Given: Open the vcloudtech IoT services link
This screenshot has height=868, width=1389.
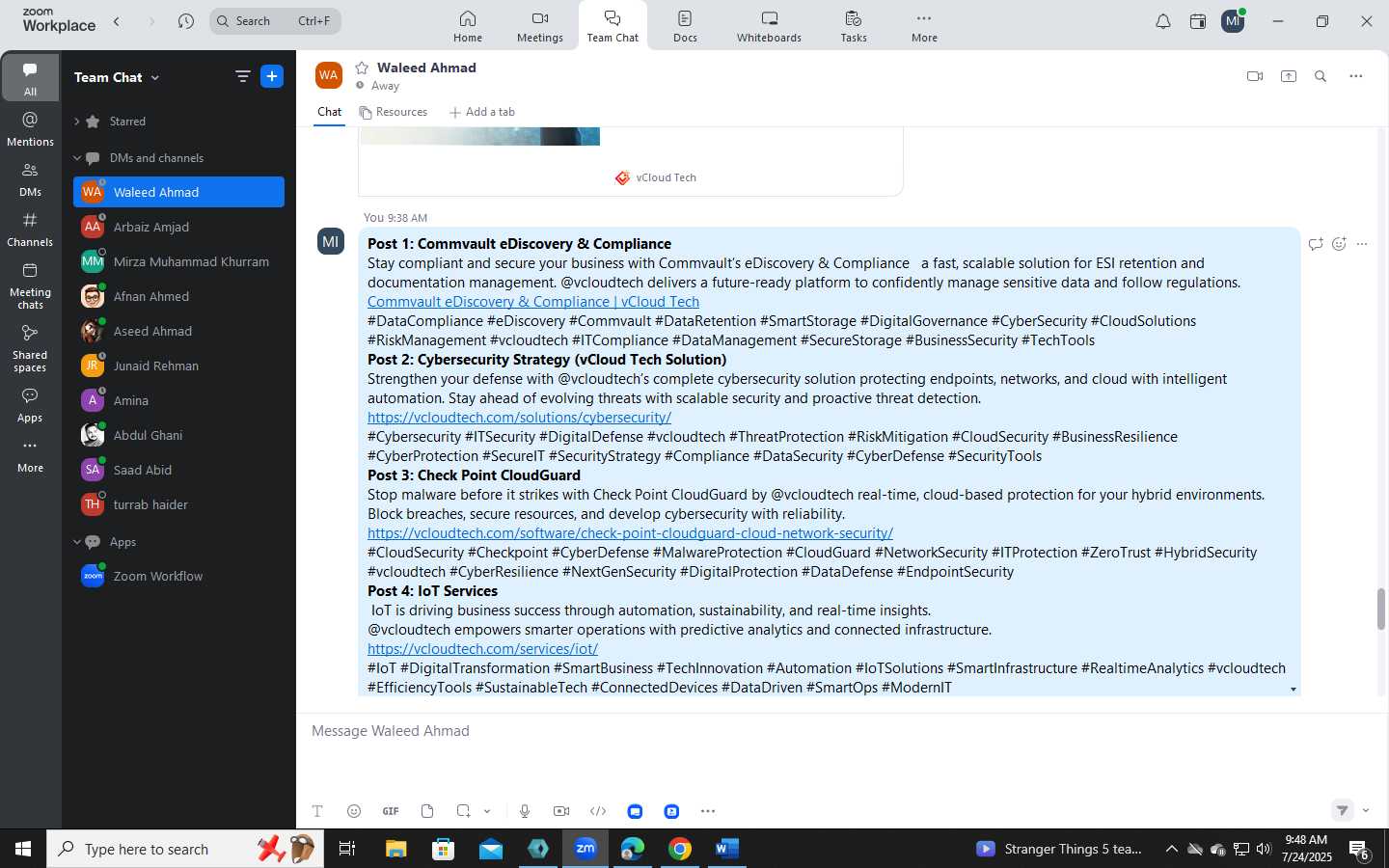Looking at the screenshot, I should click(x=482, y=649).
